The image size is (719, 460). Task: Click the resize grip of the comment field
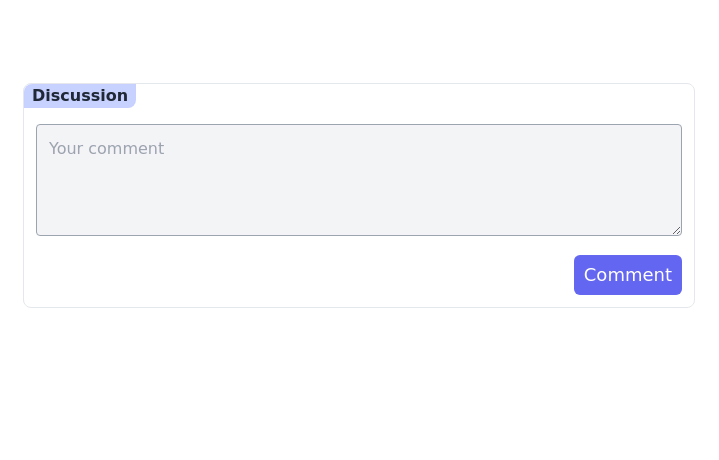point(676,230)
